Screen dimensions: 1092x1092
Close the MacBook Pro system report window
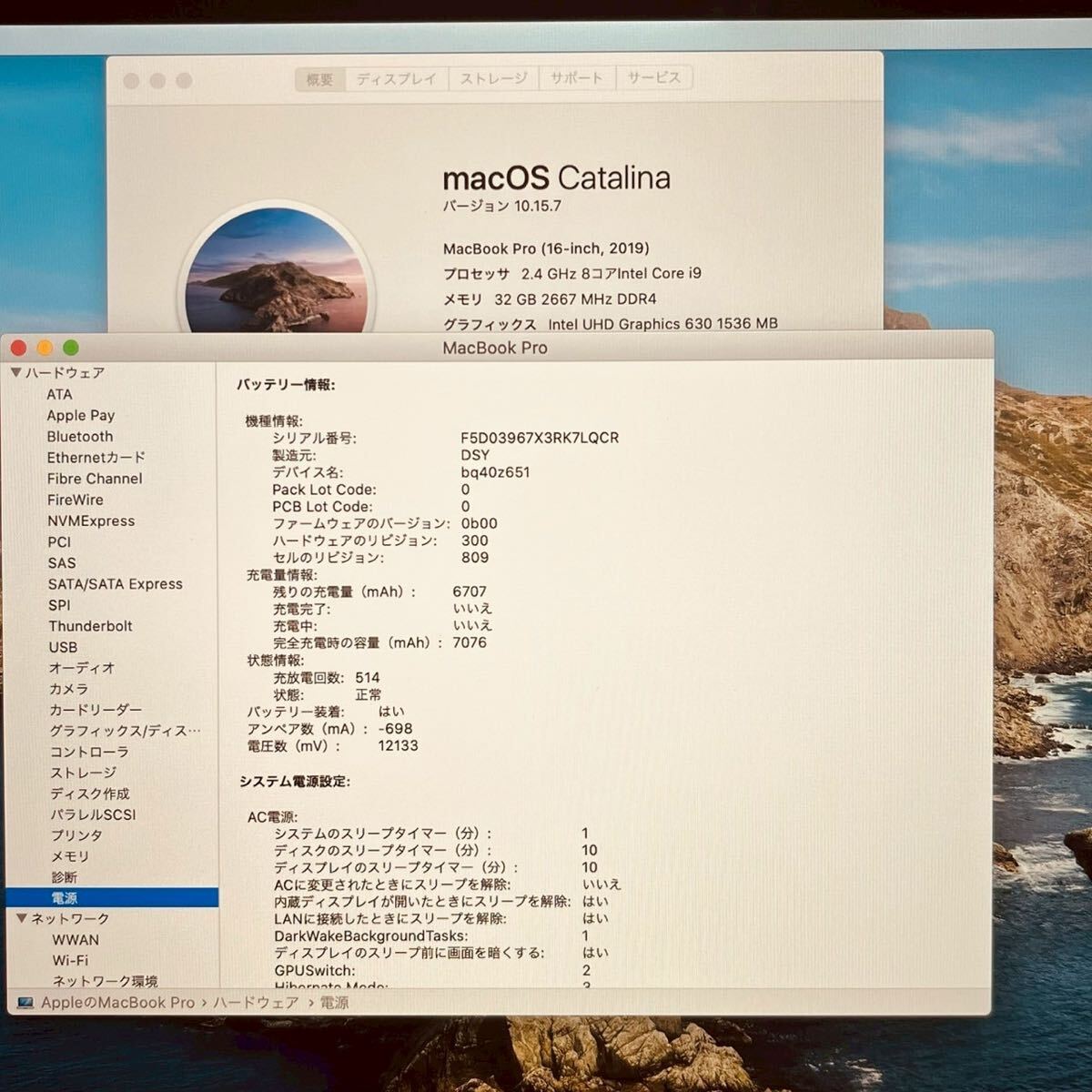click(x=19, y=348)
